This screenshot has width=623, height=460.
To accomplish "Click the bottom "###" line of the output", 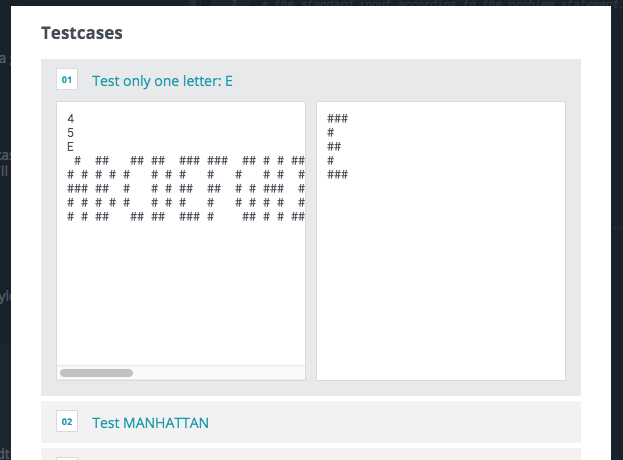I will tap(337, 174).
